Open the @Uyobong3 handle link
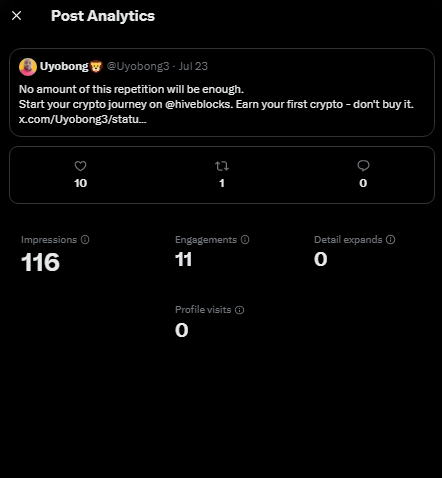The width and height of the screenshot is (442, 478). (x=138, y=66)
